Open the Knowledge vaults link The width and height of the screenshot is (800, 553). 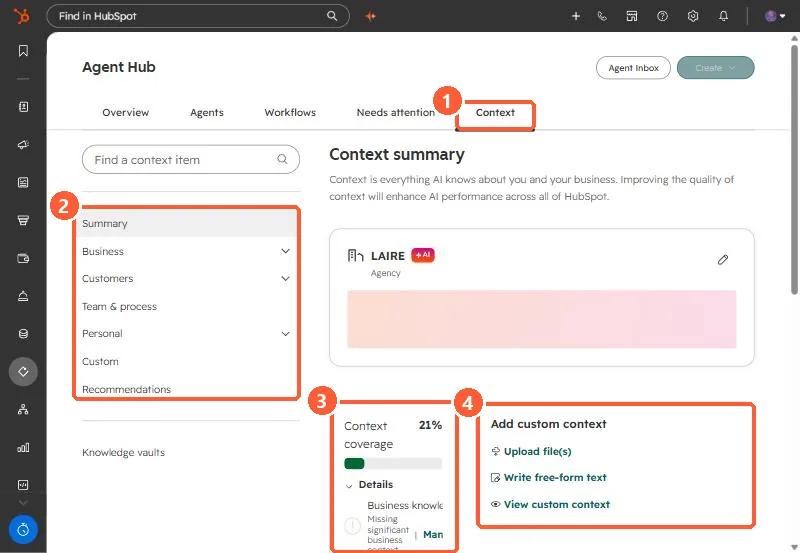(123, 453)
